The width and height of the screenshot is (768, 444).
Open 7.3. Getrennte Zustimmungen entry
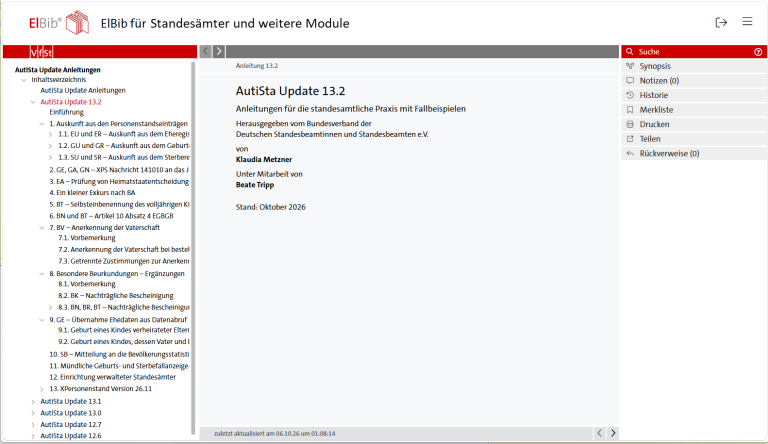(x=123, y=261)
